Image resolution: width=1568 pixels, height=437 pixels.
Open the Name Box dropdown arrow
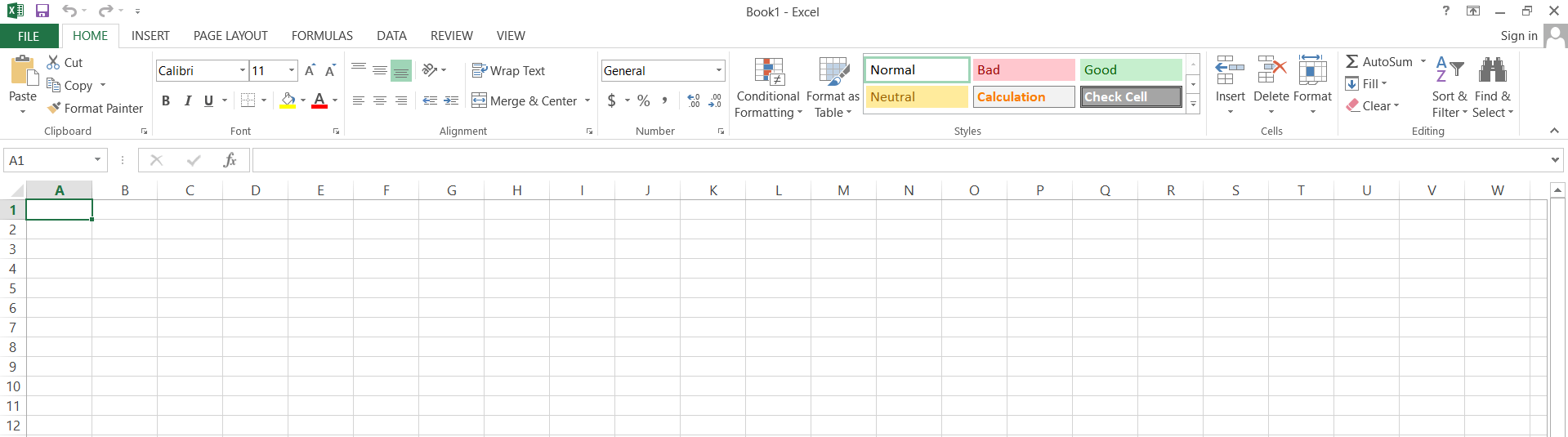coord(97,160)
